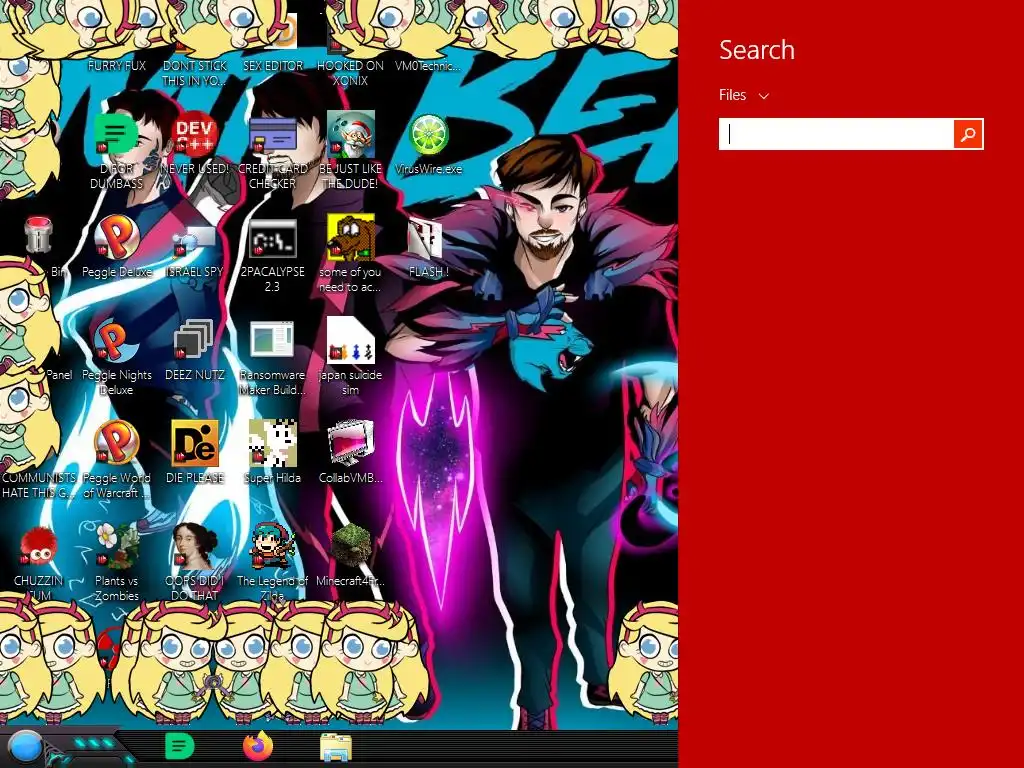The width and height of the screenshot is (1024, 768).
Task: Select VirusWire.exe lime icon
Action: coord(428,134)
